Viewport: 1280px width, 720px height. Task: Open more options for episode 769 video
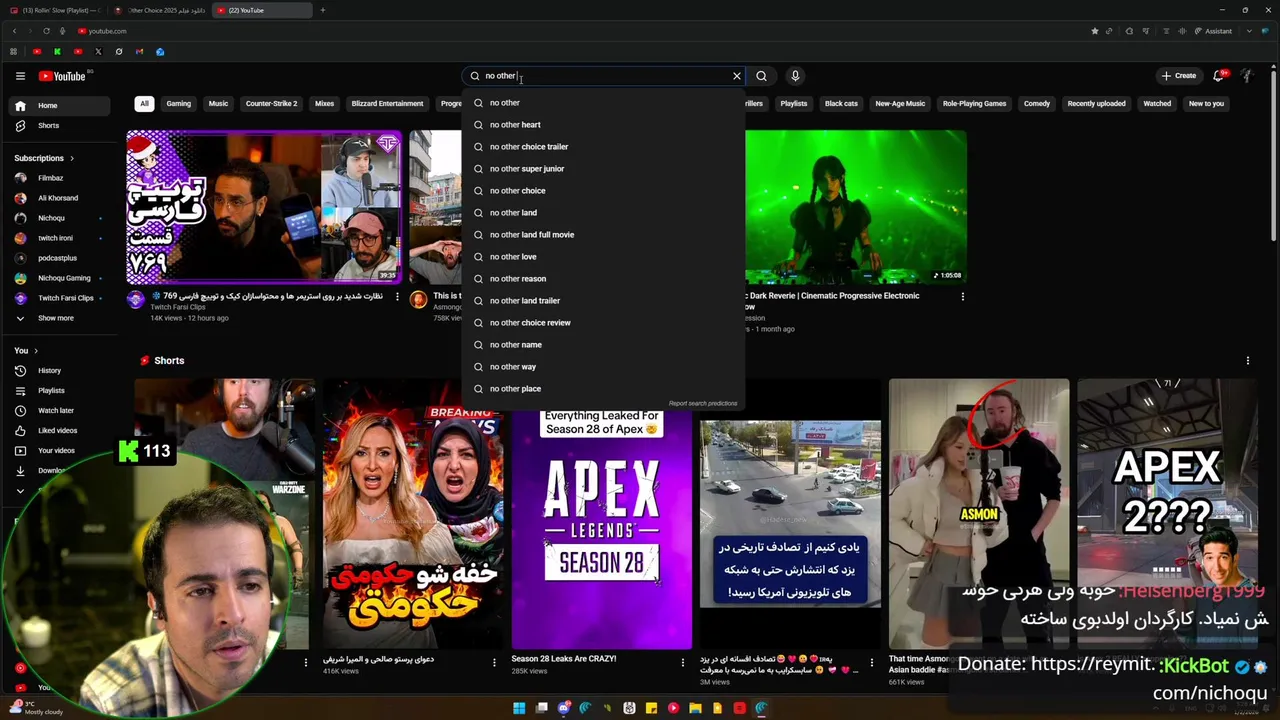tap(397, 297)
